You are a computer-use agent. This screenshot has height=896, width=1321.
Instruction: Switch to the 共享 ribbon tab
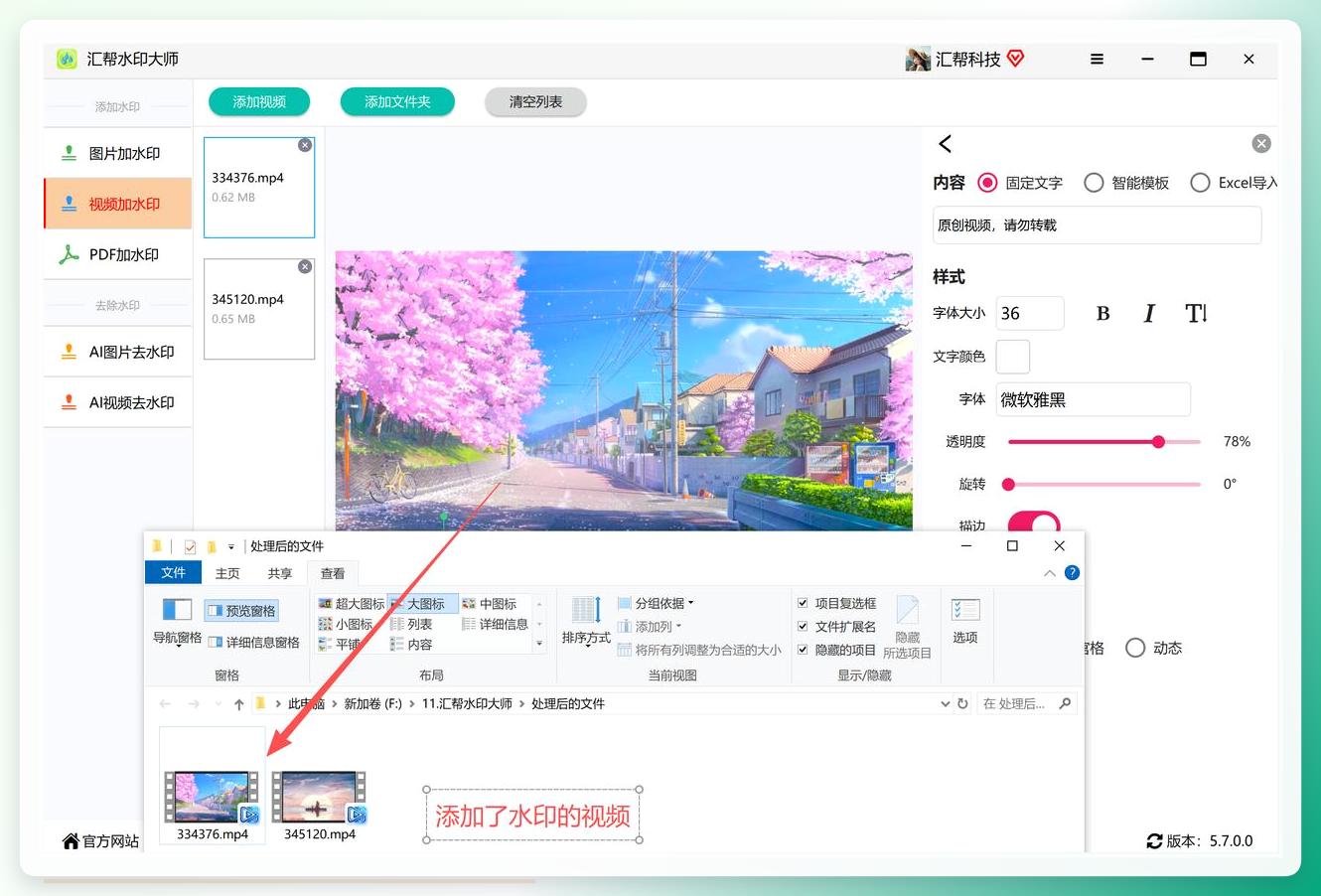(280, 573)
